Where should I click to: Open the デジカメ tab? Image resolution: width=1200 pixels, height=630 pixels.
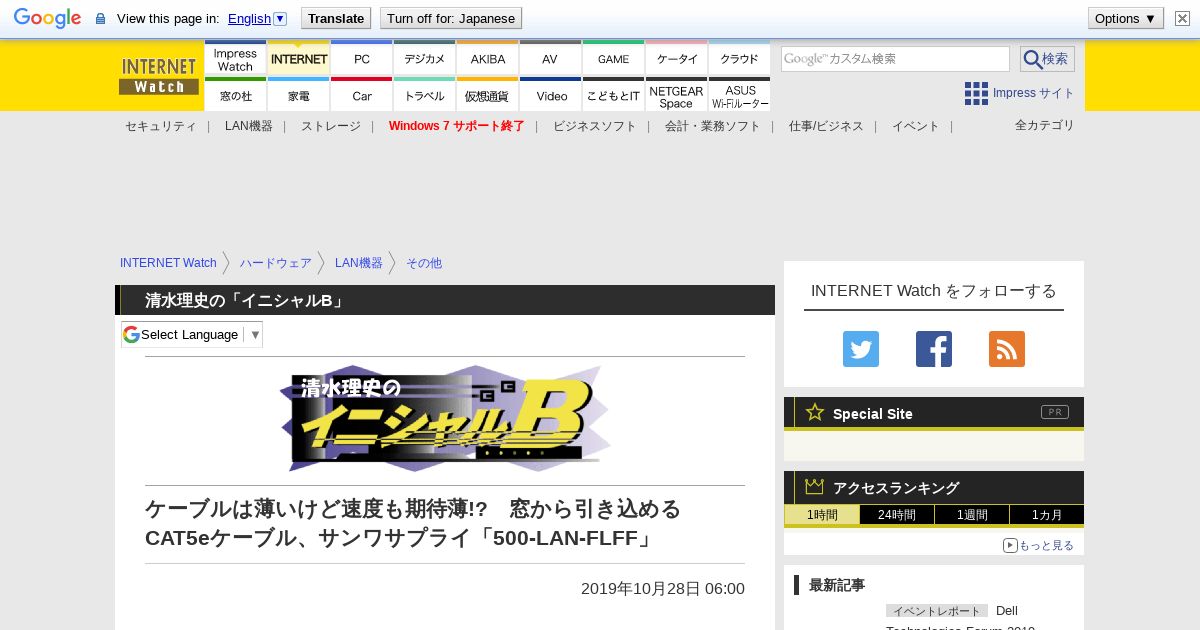(x=425, y=59)
